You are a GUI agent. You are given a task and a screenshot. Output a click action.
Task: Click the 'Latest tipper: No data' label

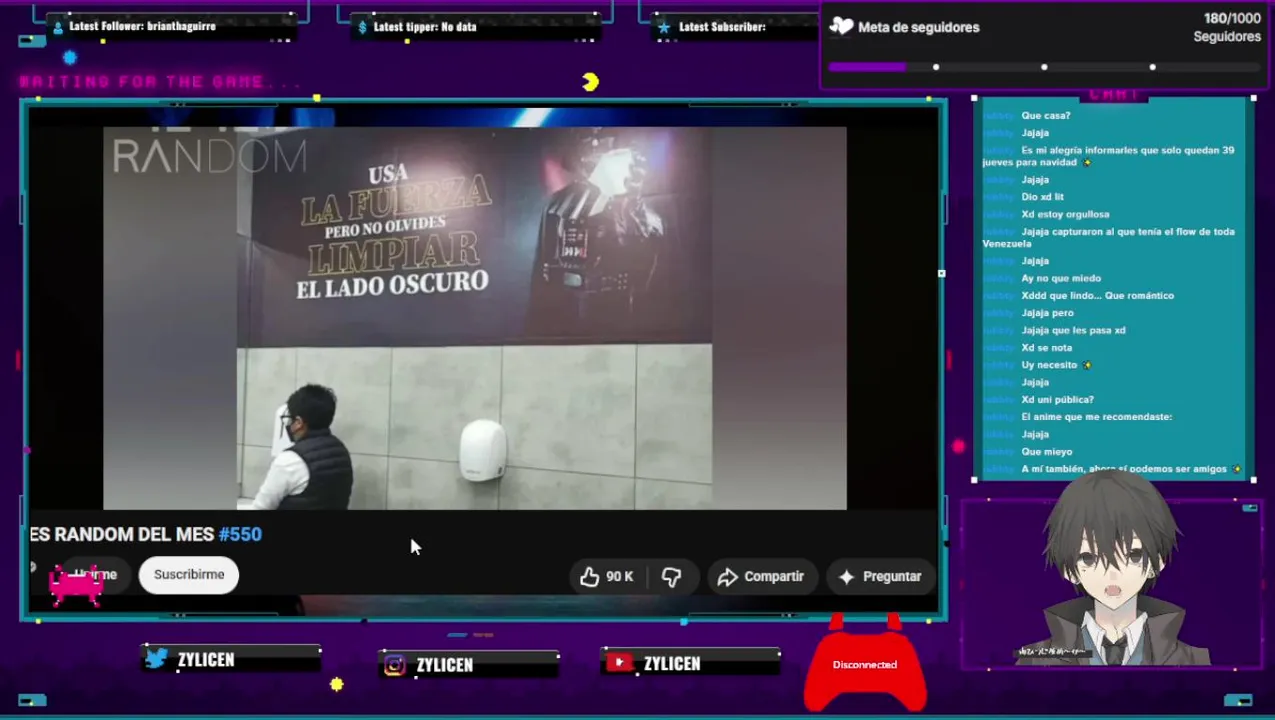tap(425, 27)
